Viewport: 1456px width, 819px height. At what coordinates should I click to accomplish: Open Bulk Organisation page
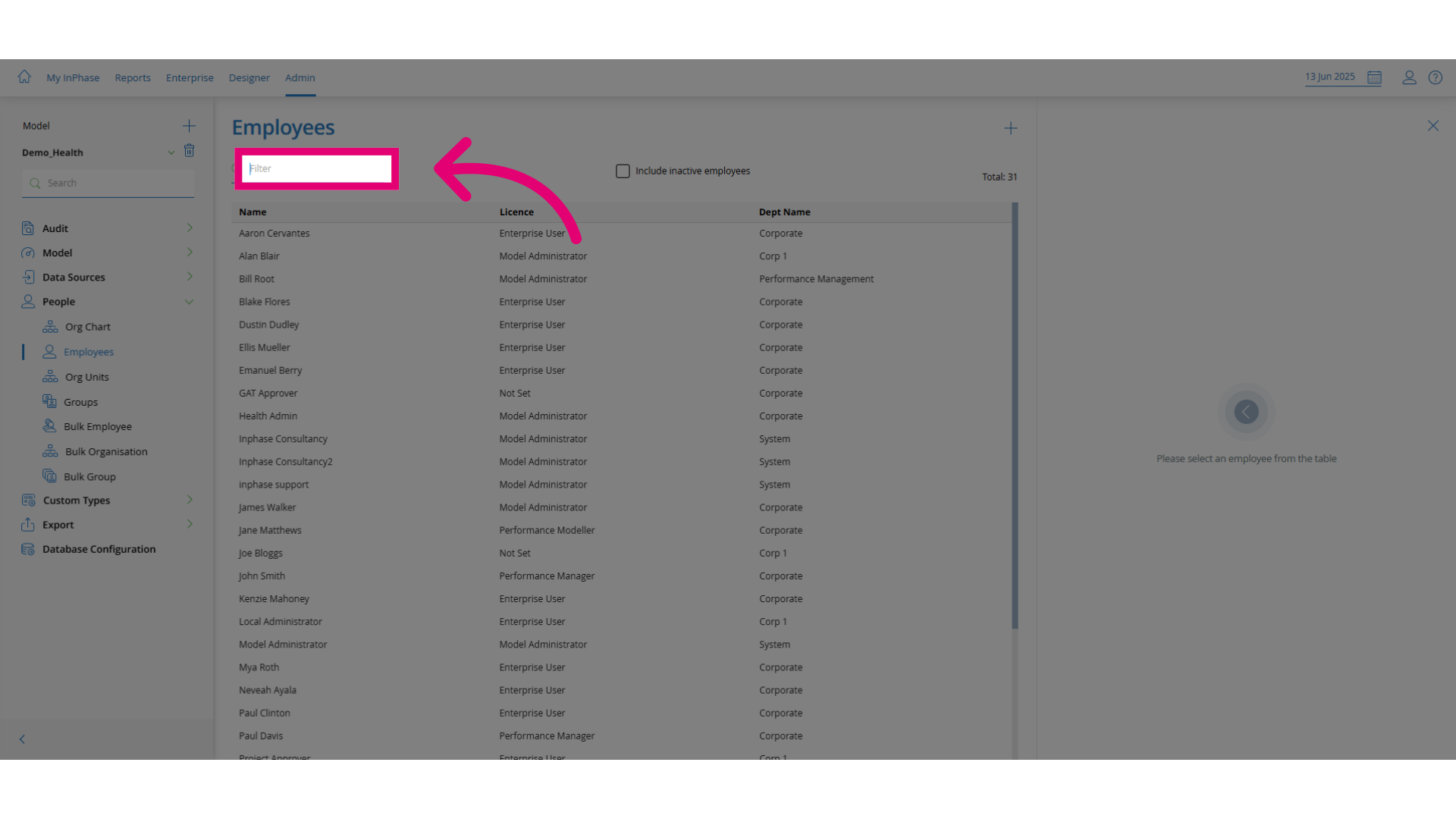106,451
